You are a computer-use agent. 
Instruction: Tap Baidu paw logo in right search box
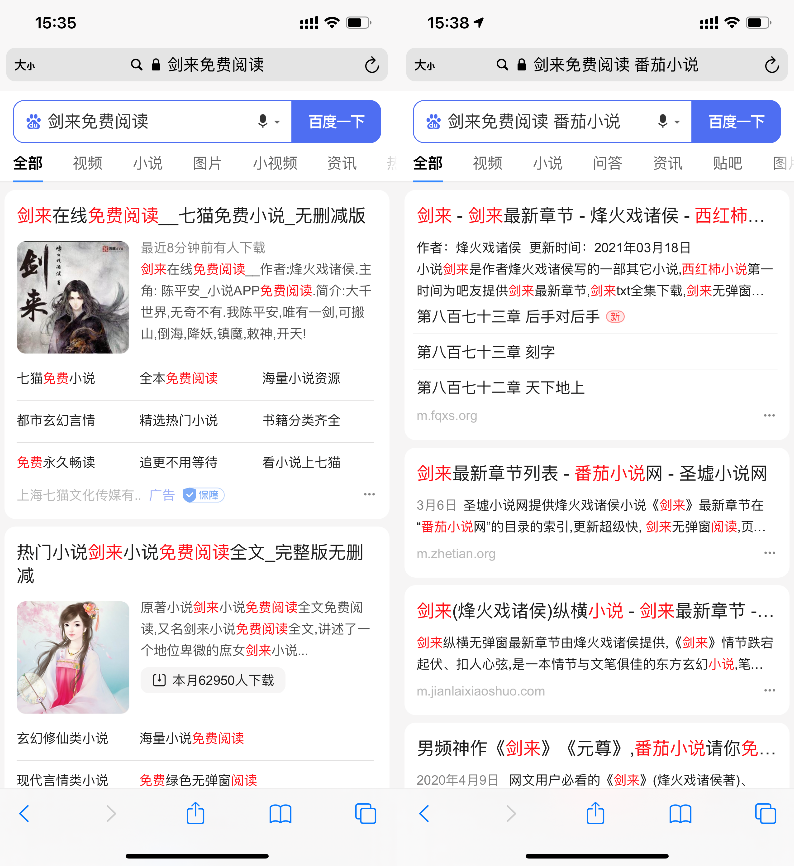tap(434, 121)
